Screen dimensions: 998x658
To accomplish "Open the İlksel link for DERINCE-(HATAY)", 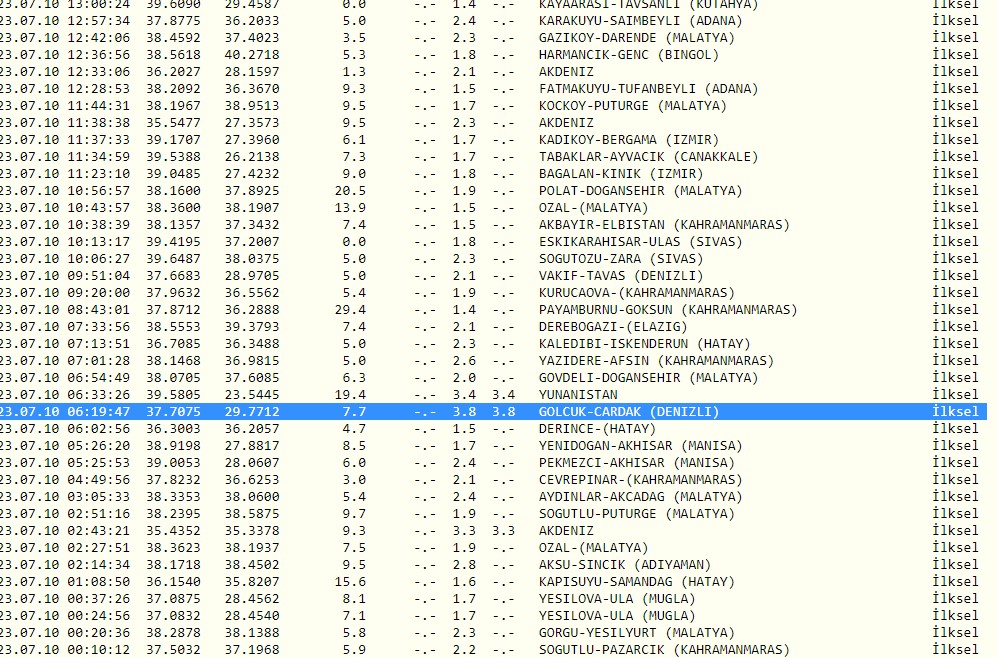I will [954, 428].
